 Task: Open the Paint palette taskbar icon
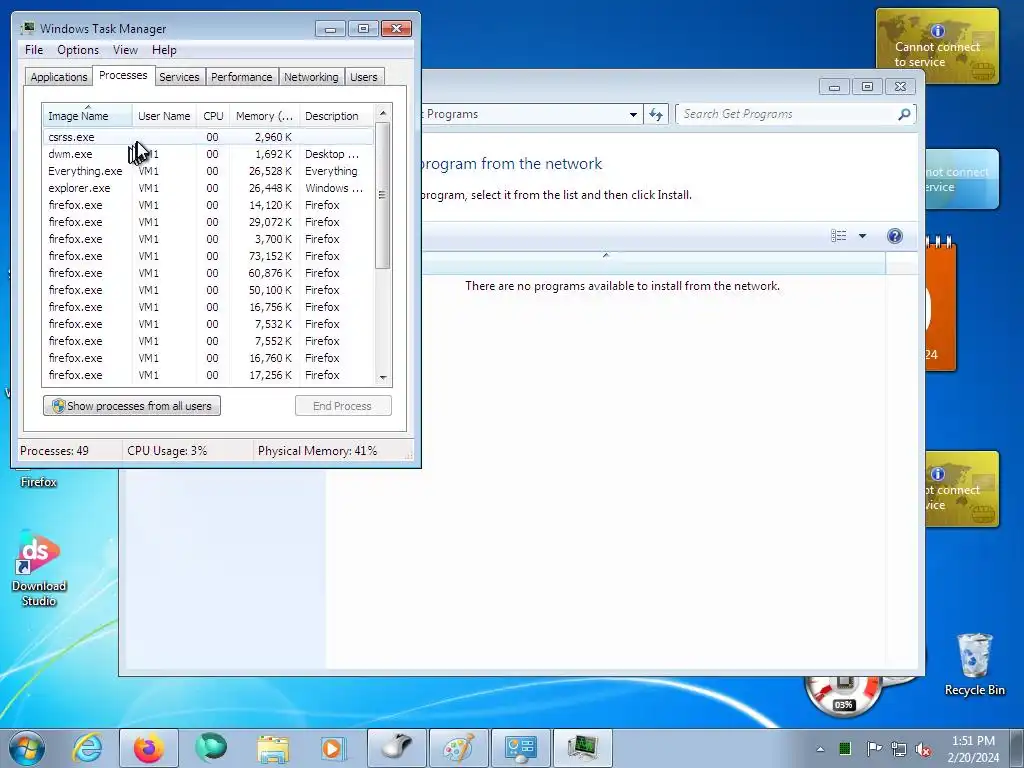[458, 748]
